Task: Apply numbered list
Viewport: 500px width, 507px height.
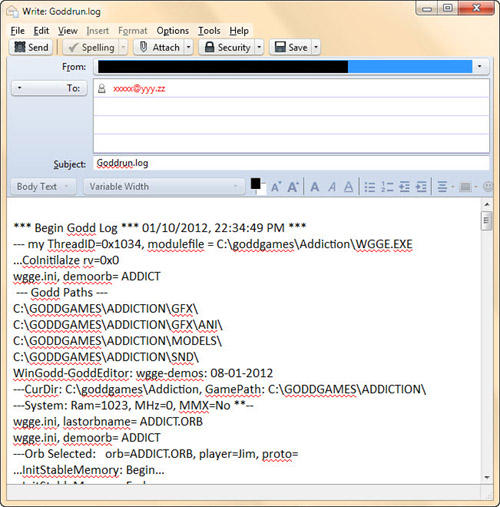Action: tap(387, 187)
